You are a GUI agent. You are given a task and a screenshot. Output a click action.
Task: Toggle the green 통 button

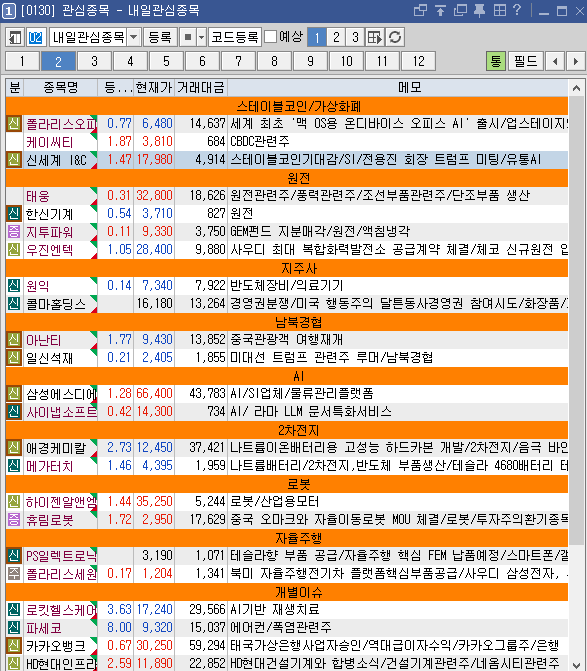(496, 61)
